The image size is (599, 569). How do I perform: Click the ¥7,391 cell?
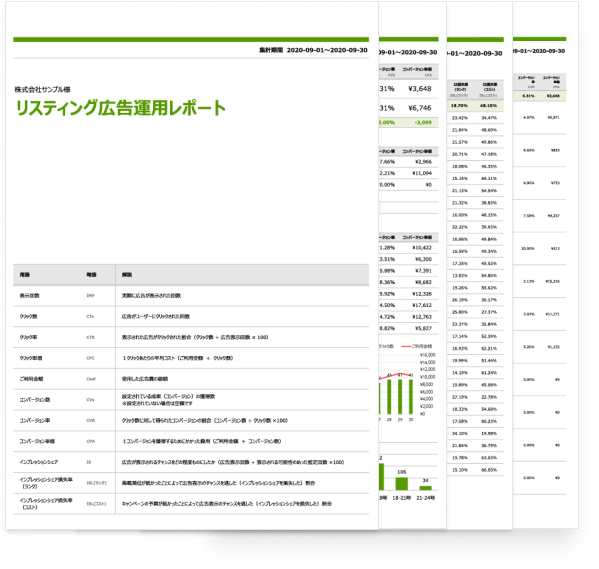pyautogui.click(x=423, y=271)
